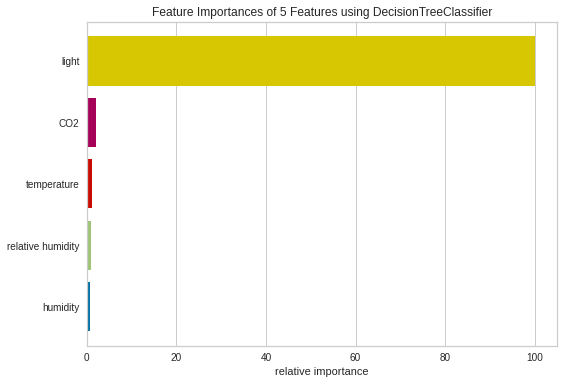Image resolution: width=564 pixels, height=384 pixels.
Task: Click the 'relative importance' x-axis label
Action: click(322, 371)
